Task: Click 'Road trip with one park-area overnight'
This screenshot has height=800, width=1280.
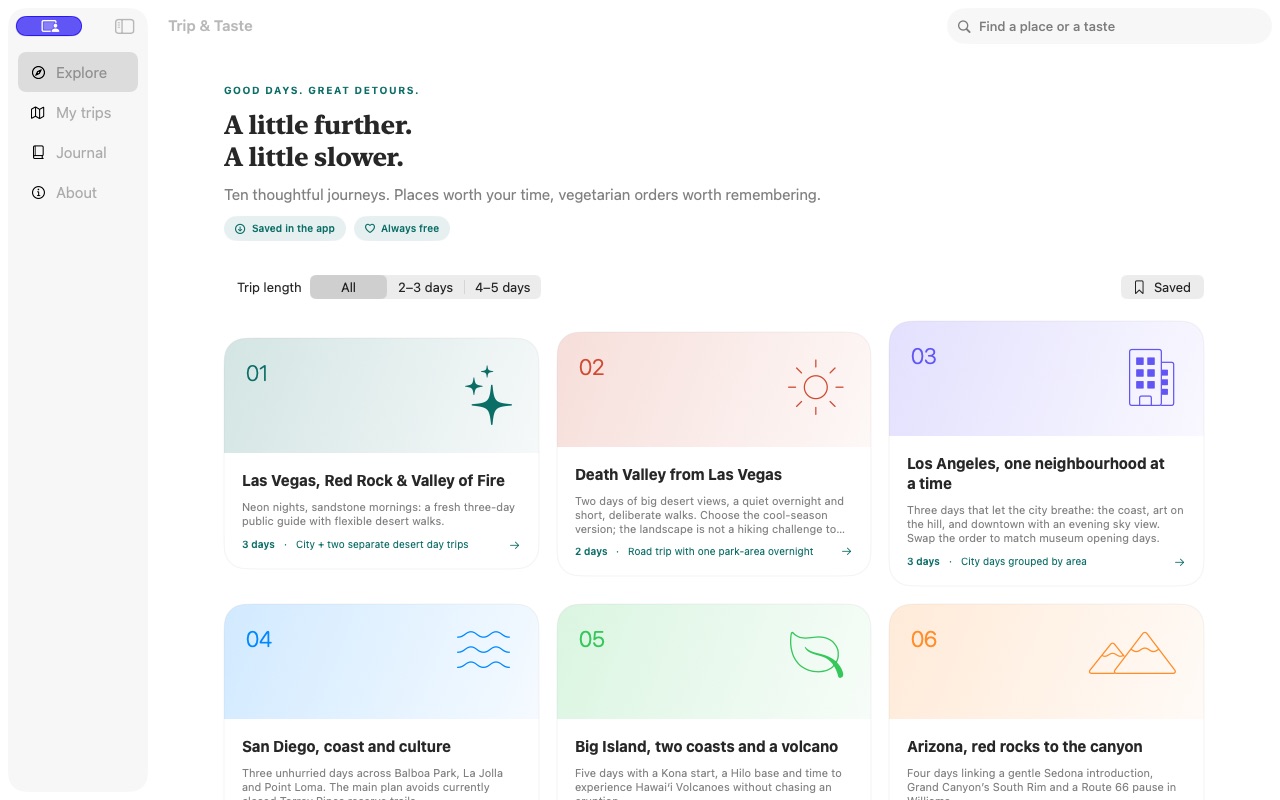Action: (721, 552)
